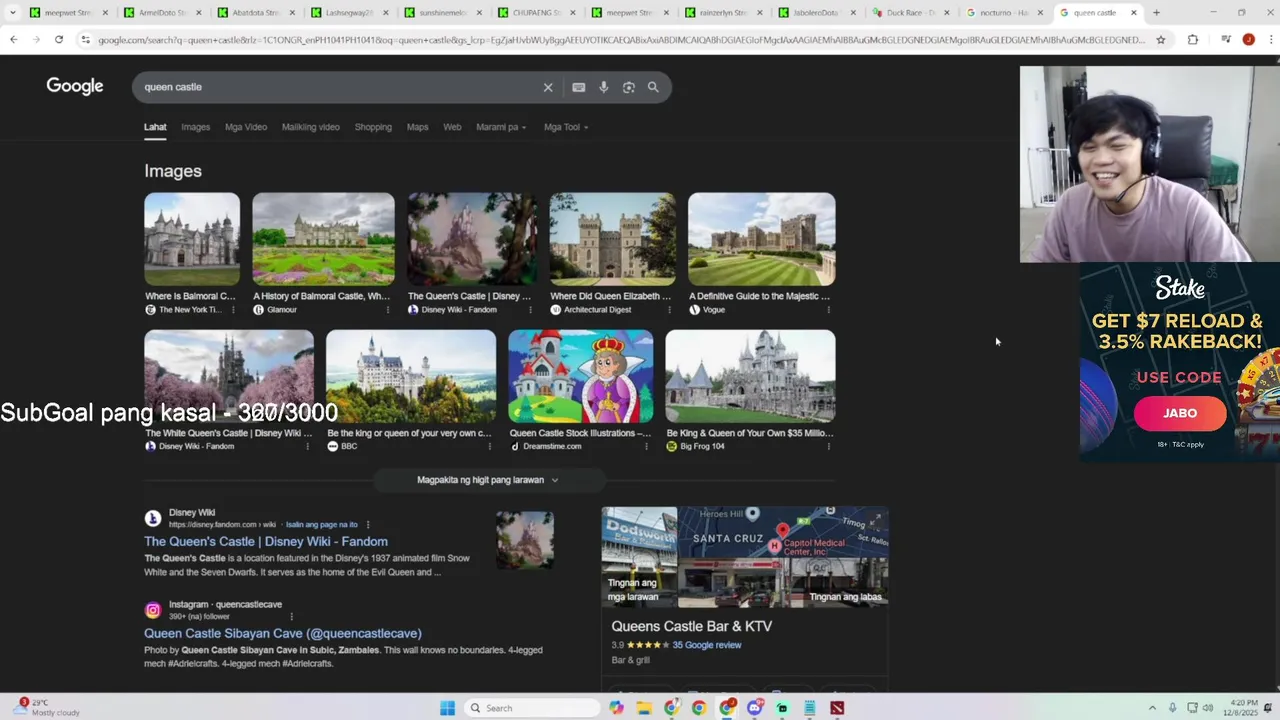Click the Windows taskbar Search box
1280x720 pixels.
click(533, 708)
